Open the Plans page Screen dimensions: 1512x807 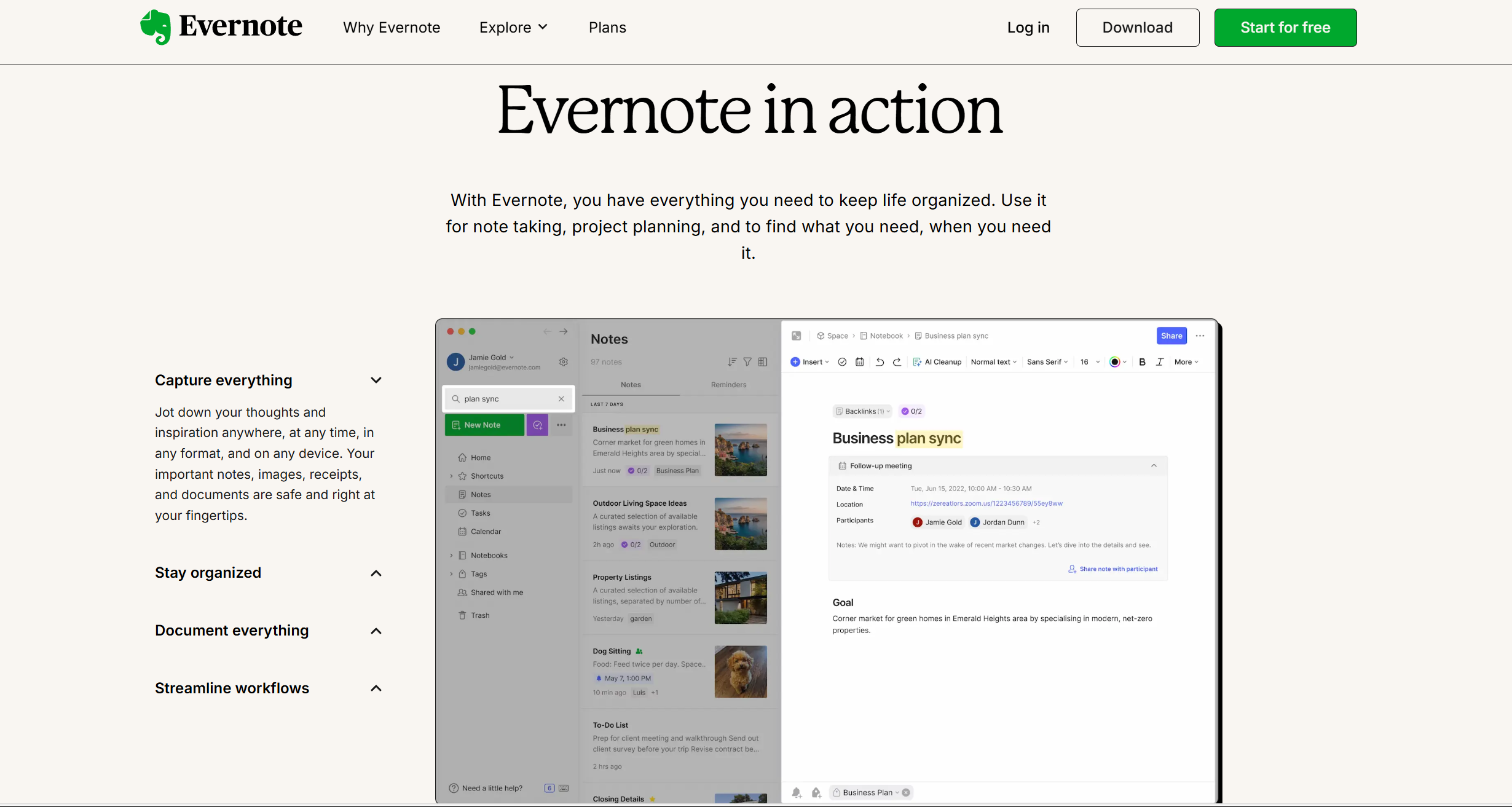(x=607, y=28)
